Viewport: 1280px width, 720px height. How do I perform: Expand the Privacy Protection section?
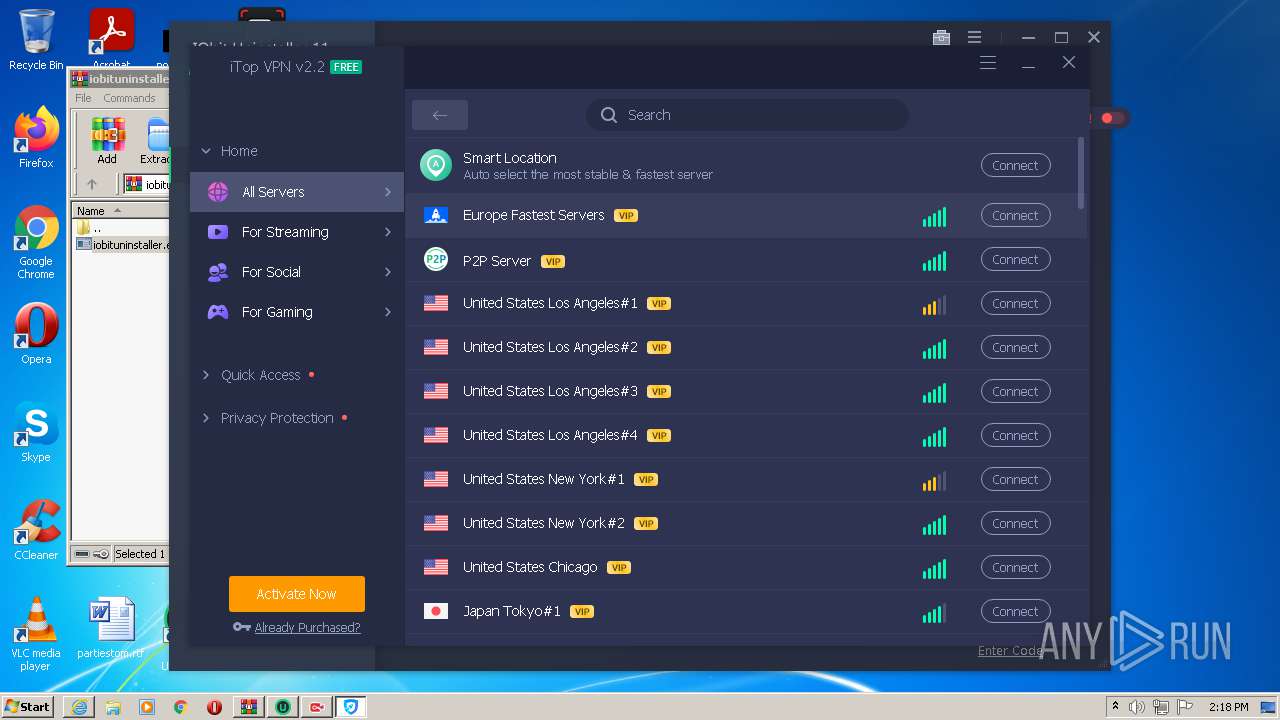275,418
